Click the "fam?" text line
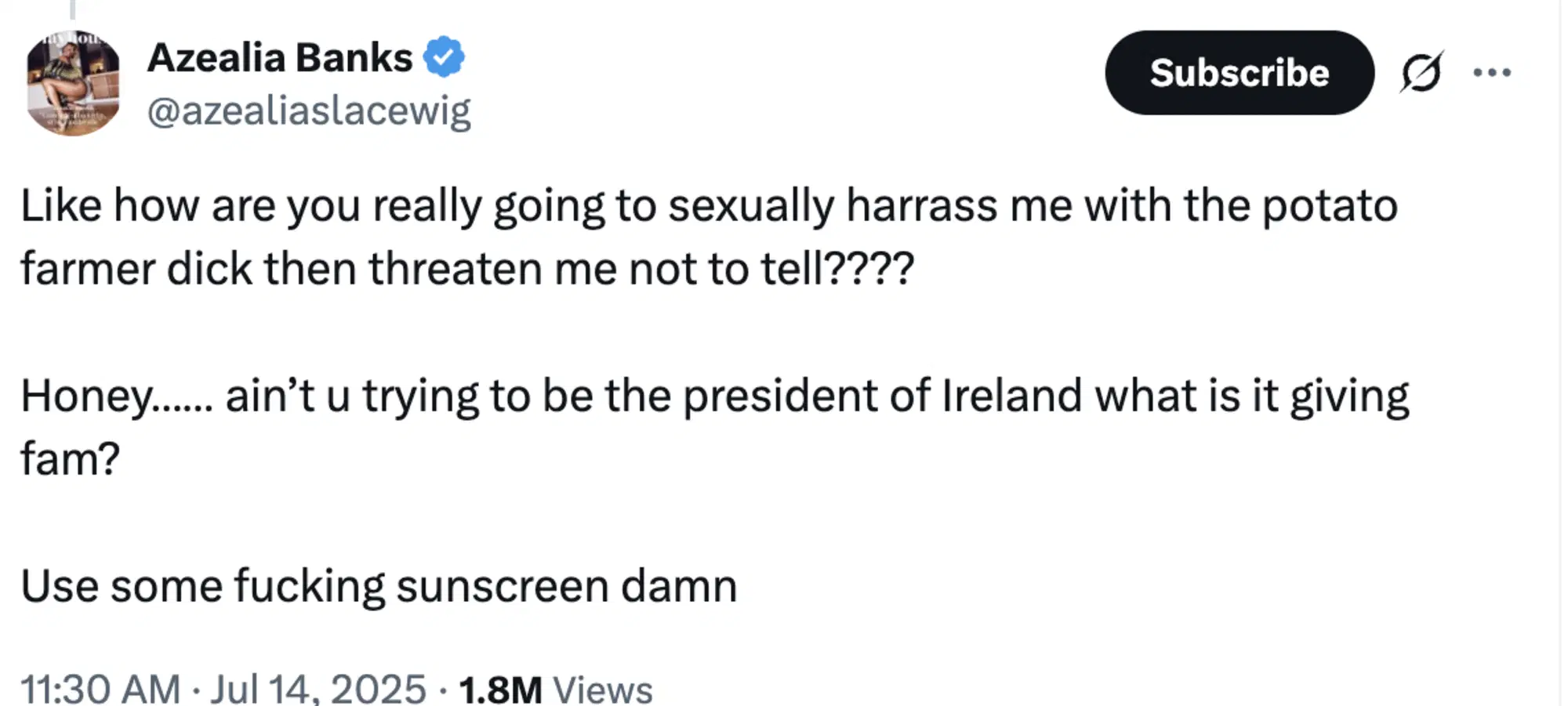The image size is (1568, 706). point(71,458)
